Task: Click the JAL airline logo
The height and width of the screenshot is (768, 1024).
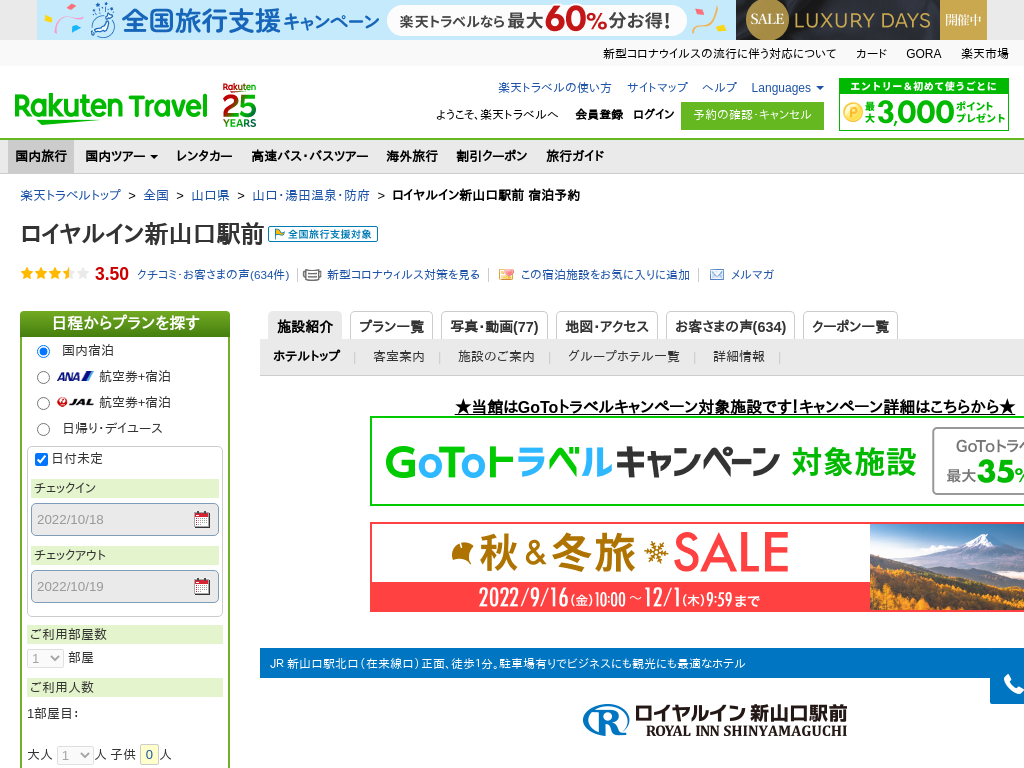Action: (75, 402)
